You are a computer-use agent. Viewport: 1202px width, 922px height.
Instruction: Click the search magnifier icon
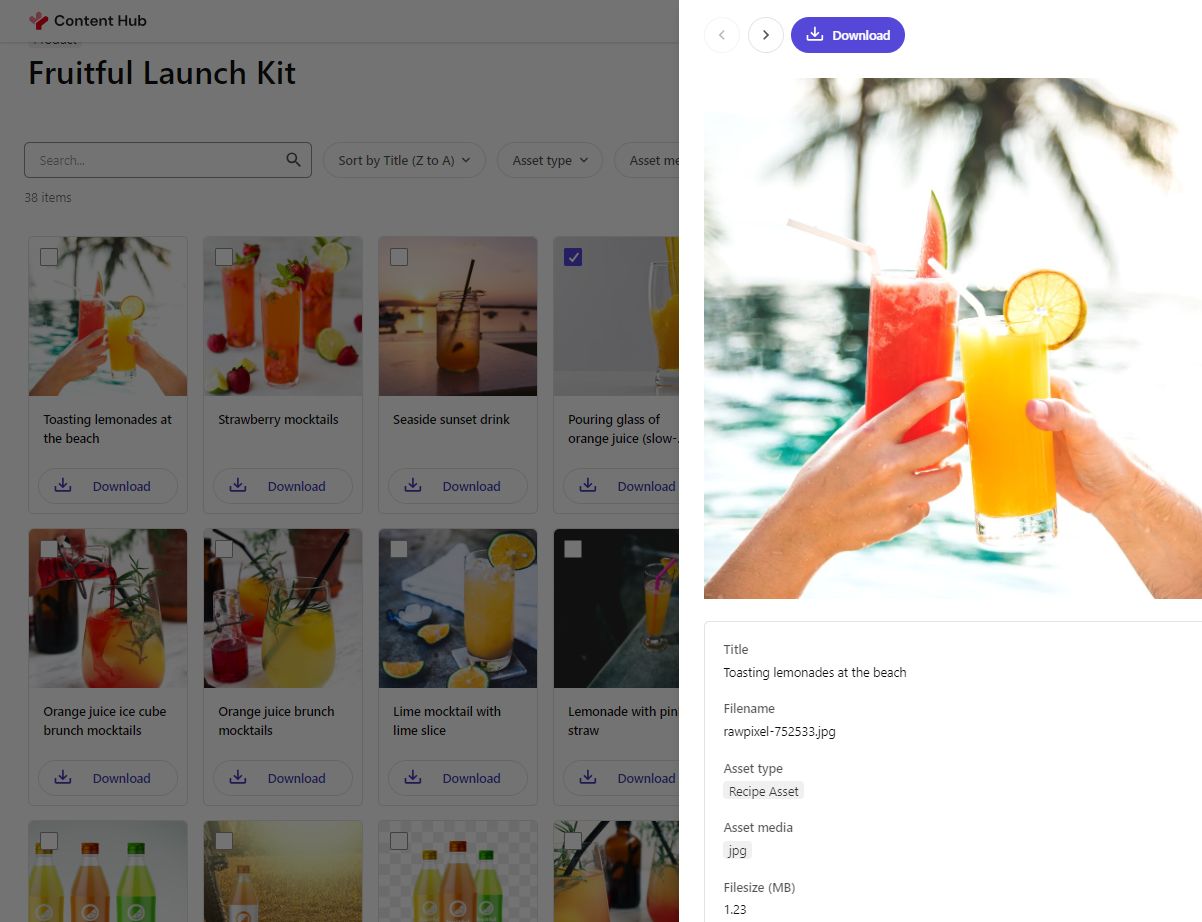tap(293, 160)
